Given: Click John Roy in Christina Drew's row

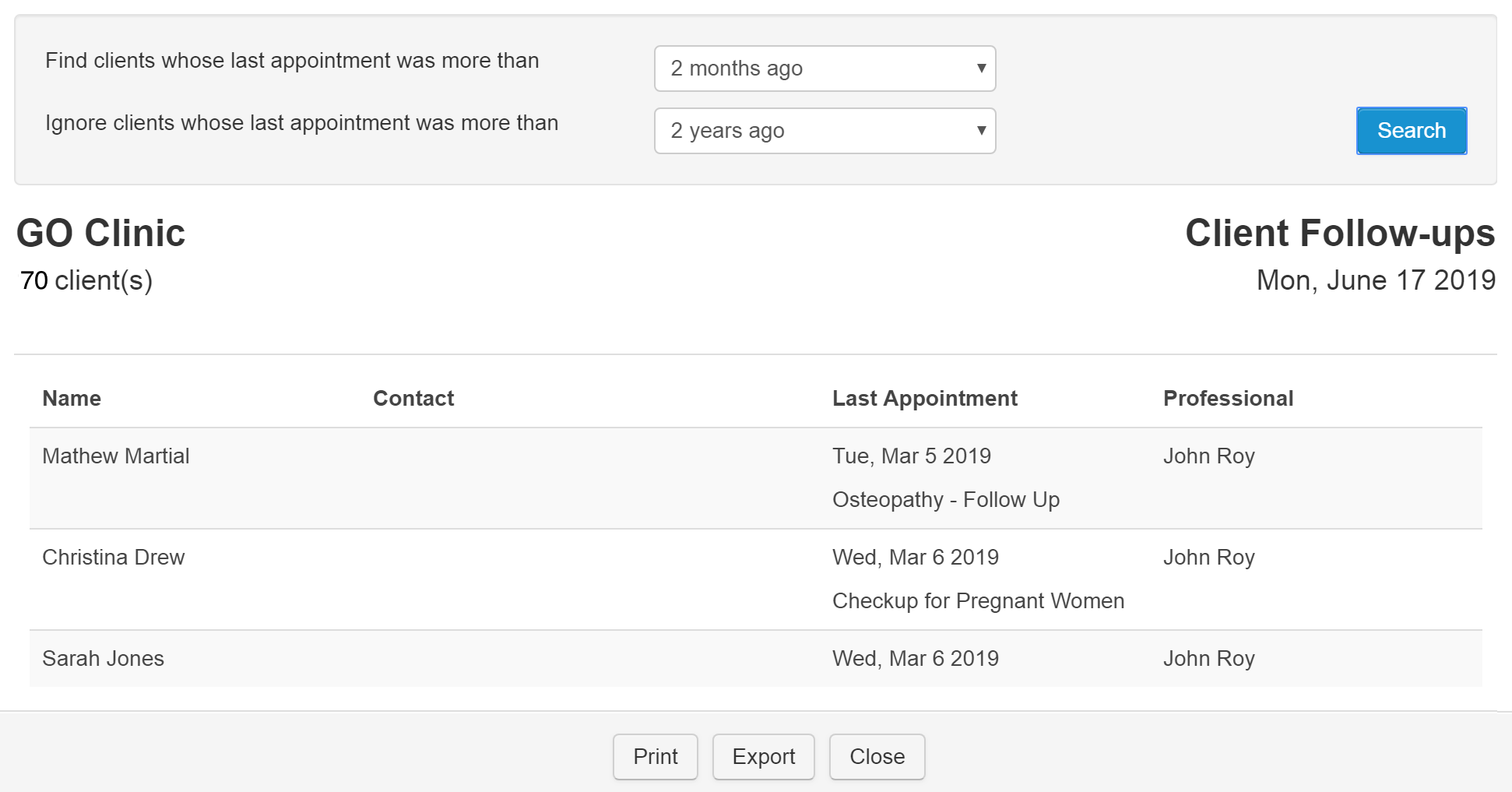Looking at the screenshot, I should (x=1209, y=557).
